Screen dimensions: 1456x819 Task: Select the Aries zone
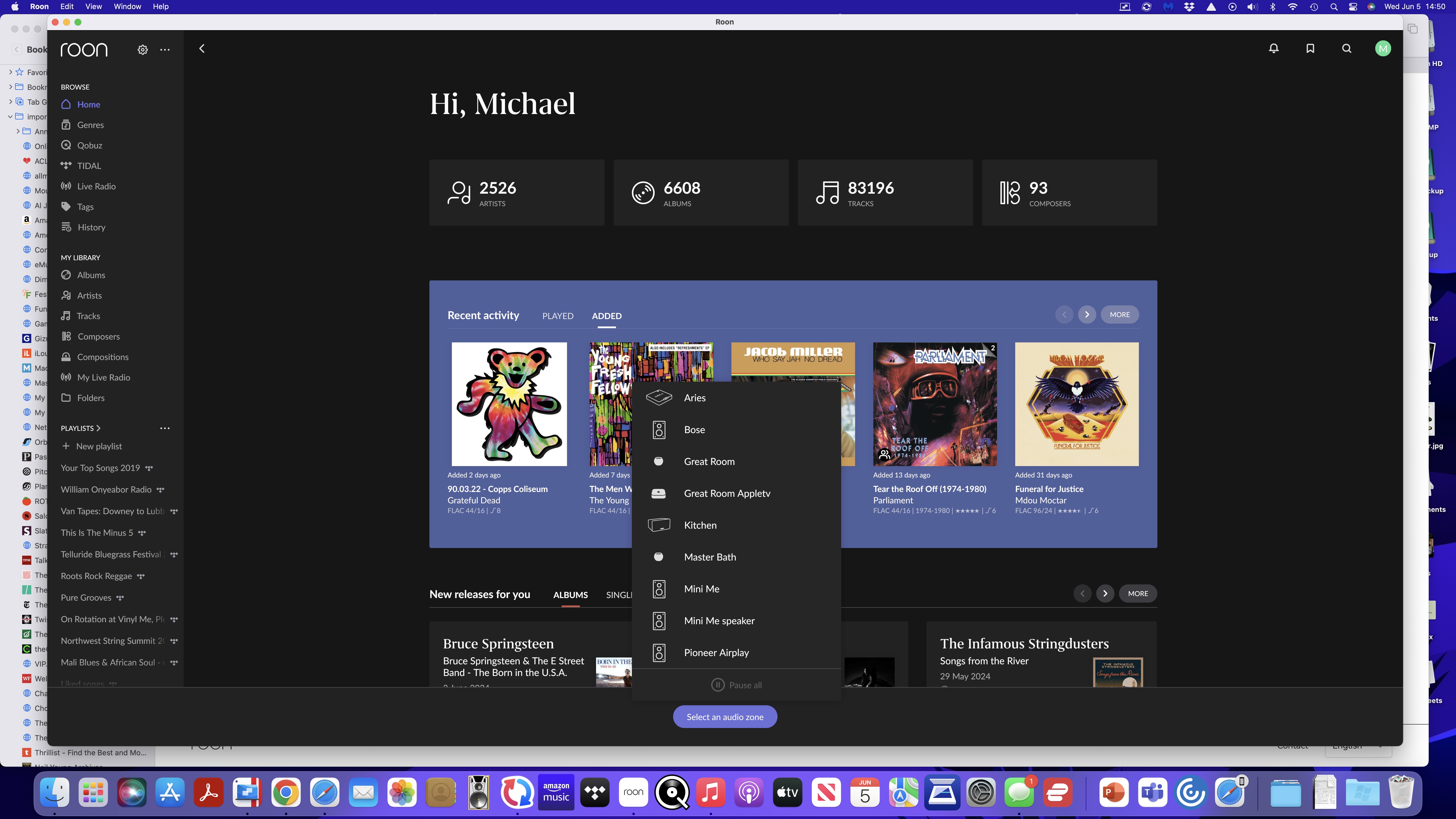click(736, 398)
